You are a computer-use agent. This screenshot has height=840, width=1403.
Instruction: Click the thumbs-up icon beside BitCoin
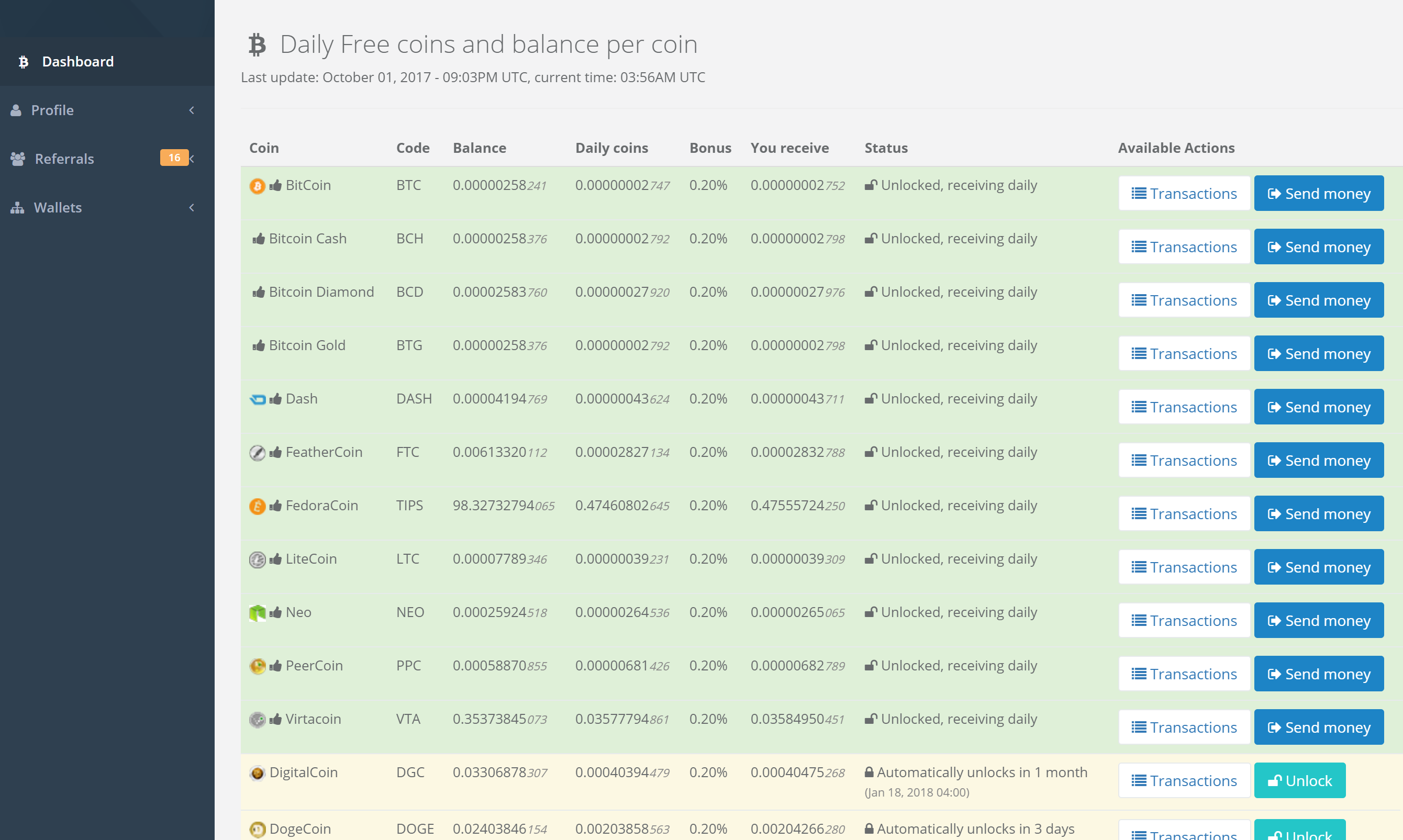click(x=276, y=185)
